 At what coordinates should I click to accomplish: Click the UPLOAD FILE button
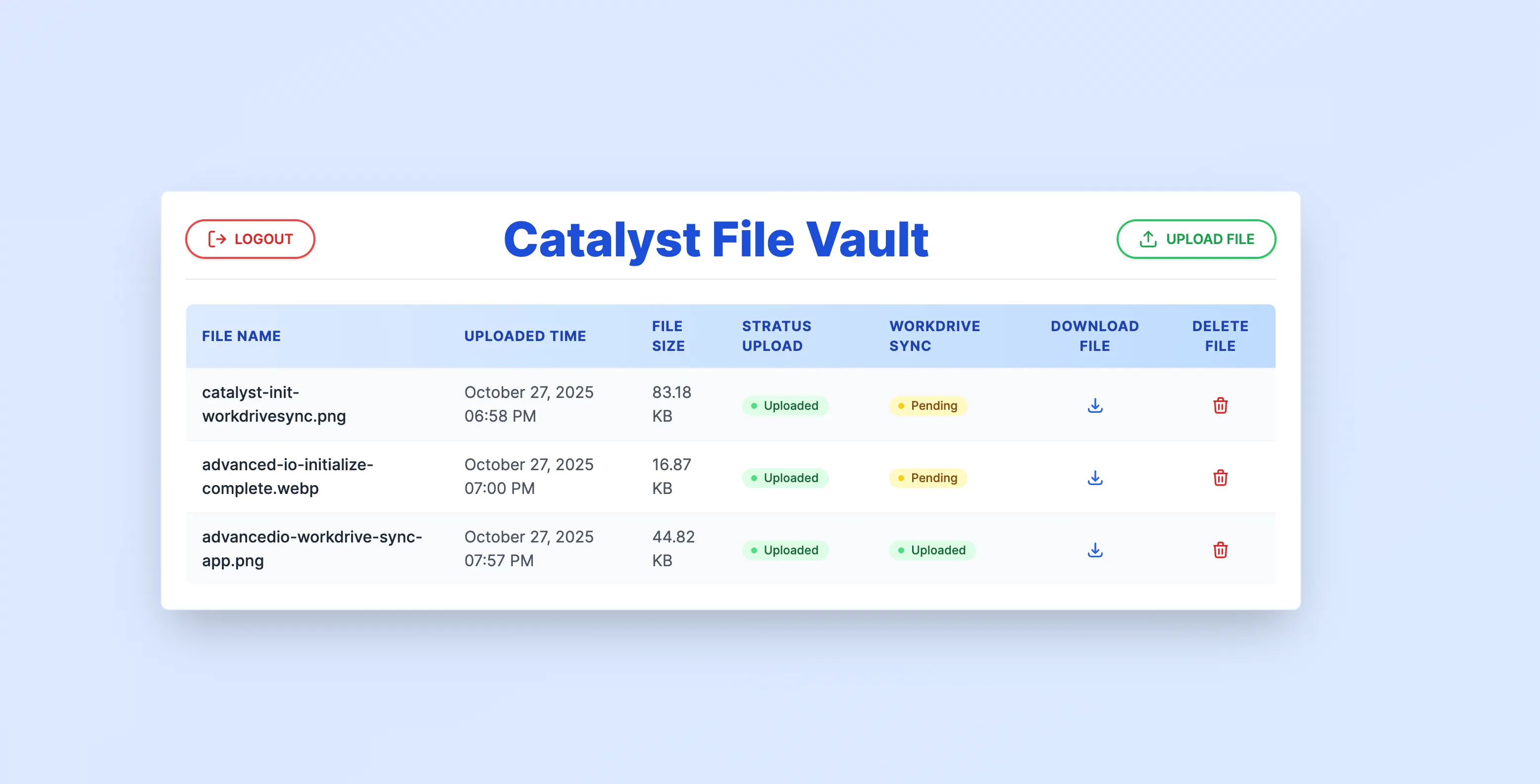(1196, 239)
